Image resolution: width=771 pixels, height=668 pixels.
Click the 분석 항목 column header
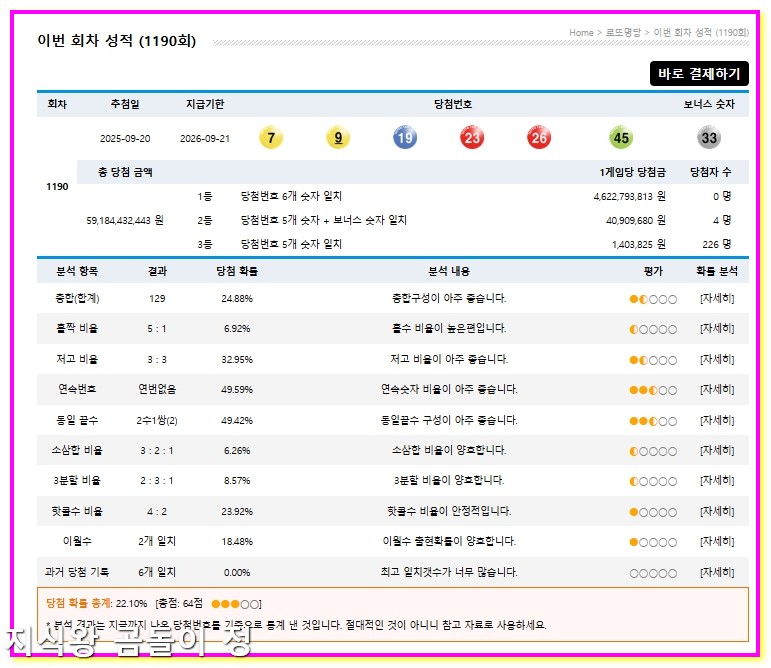[x=77, y=271]
